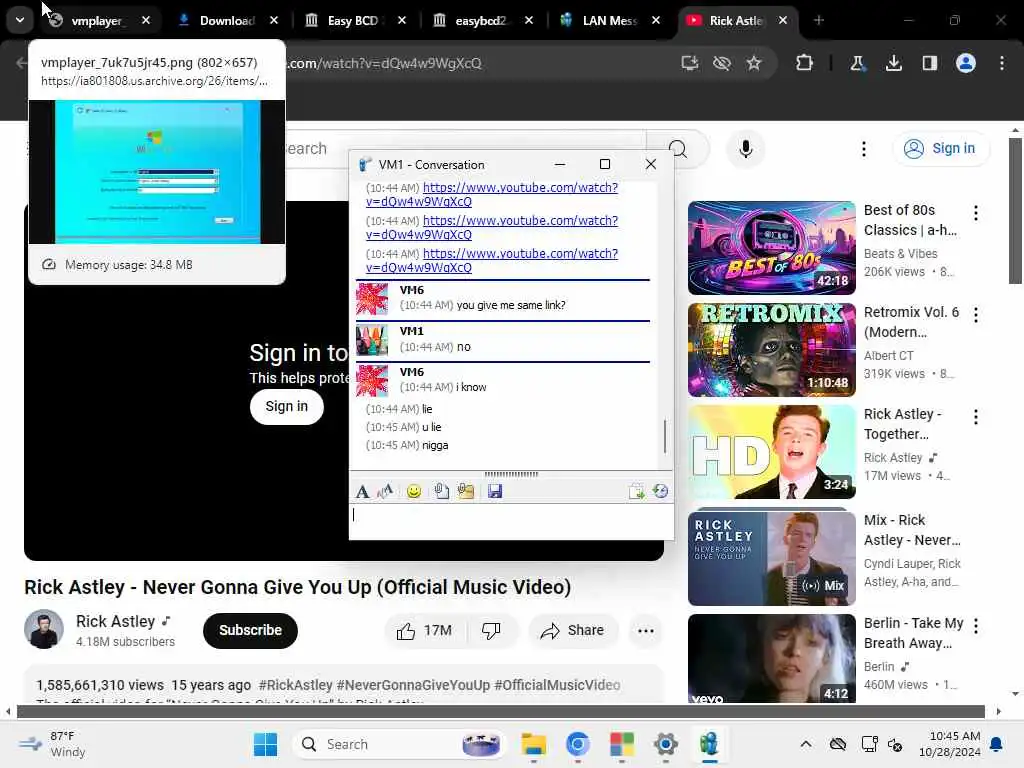Switch to the LAN Mess browser tab
1024x768 pixels.
coord(609,21)
